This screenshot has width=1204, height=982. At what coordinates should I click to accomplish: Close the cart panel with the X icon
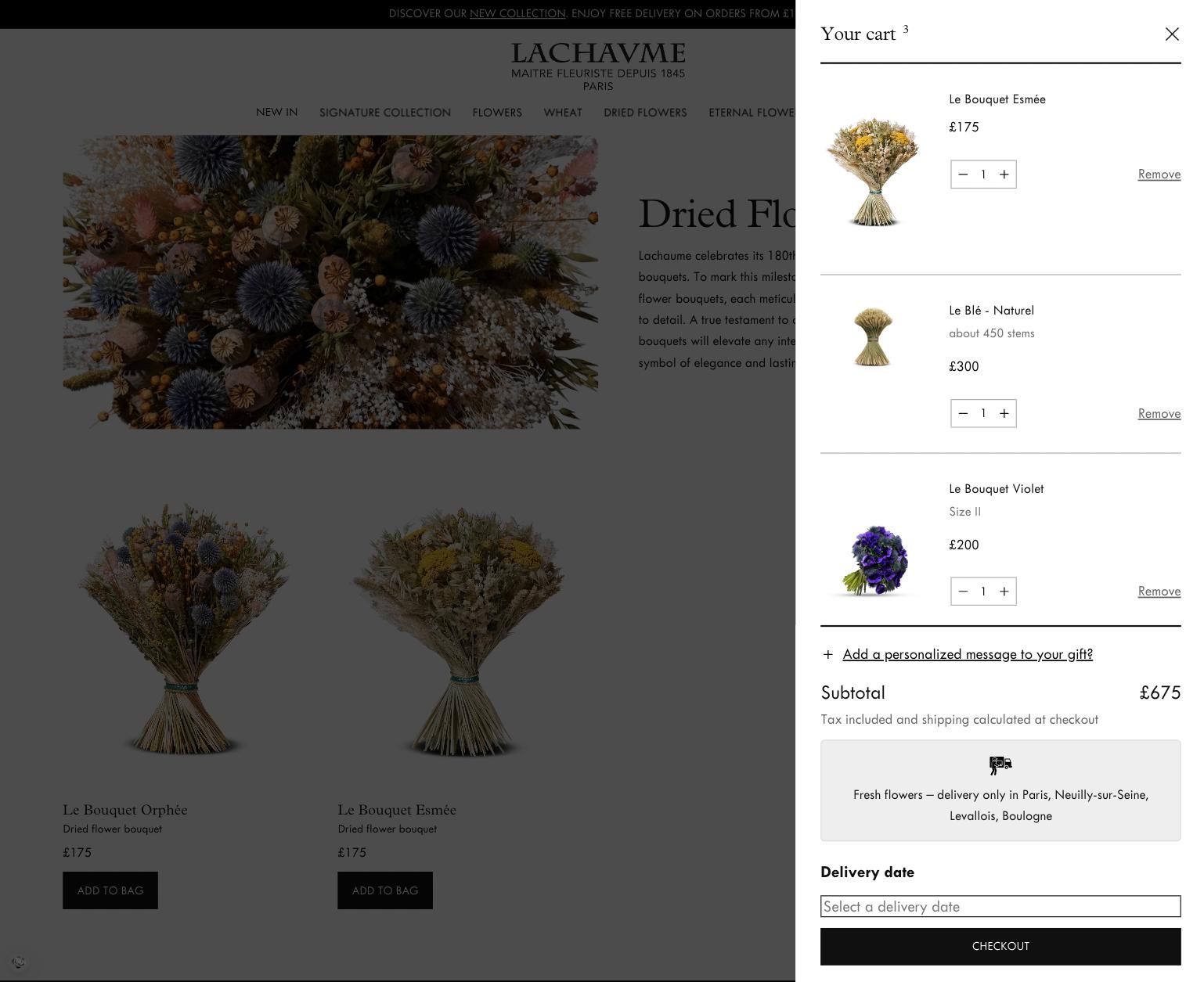1171,34
